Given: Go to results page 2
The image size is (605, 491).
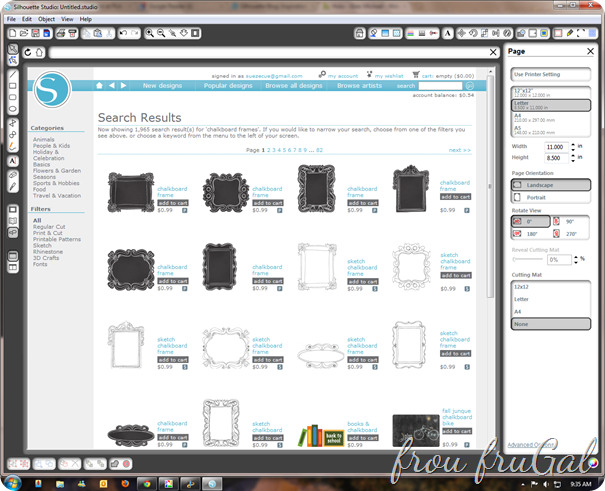Looking at the screenshot, I should pyautogui.click(x=269, y=150).
